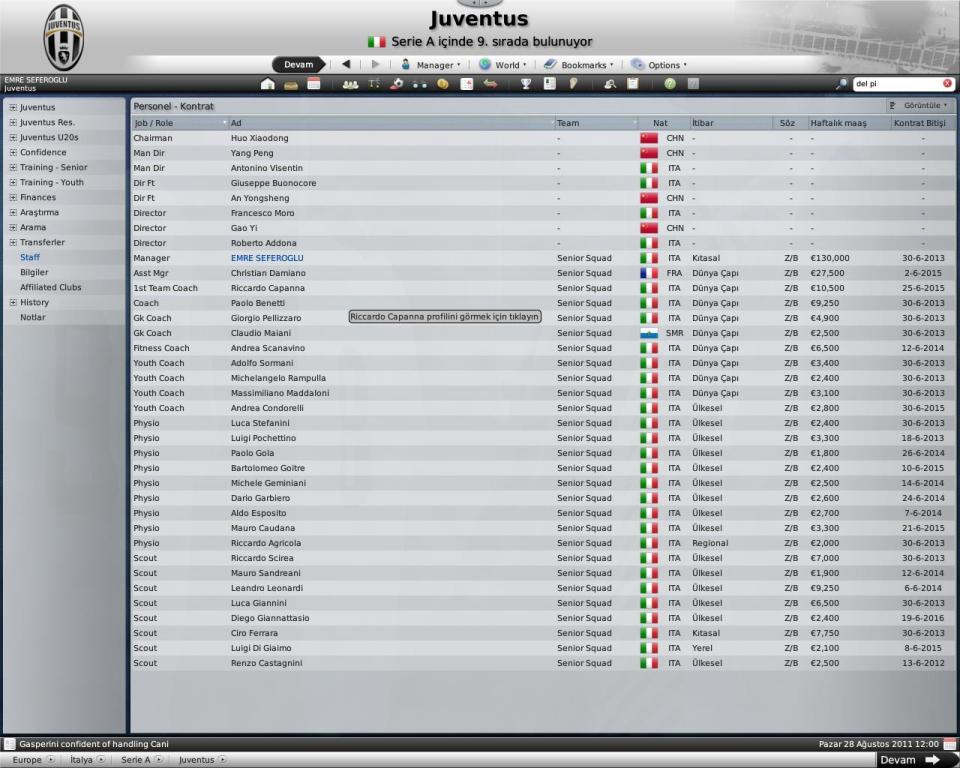
Task: Open the transfers arrows icon
Action: pyautogui.click(x=491, y=84)
